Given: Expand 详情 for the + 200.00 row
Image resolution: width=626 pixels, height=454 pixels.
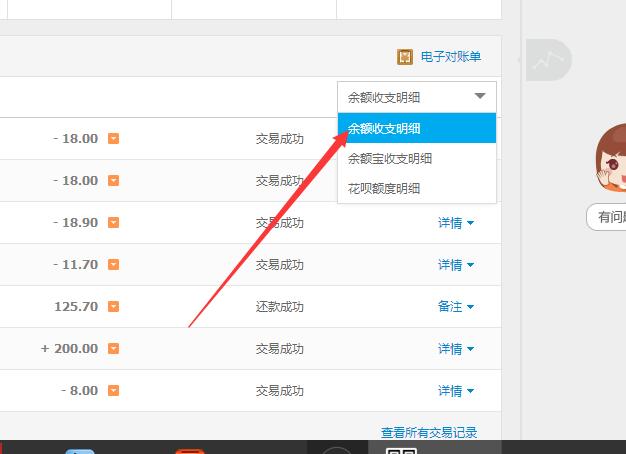Looking at the screenshot, I should [456, 349].
